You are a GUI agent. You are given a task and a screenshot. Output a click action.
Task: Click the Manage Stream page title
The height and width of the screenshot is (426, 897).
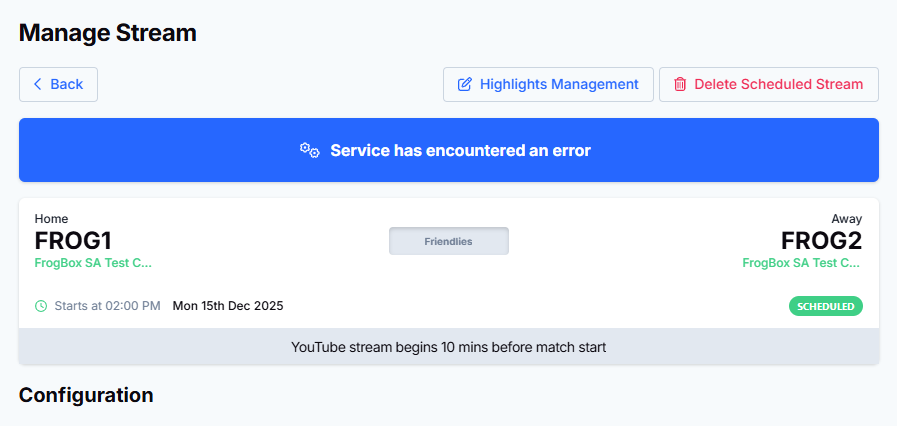coord(108,32)
